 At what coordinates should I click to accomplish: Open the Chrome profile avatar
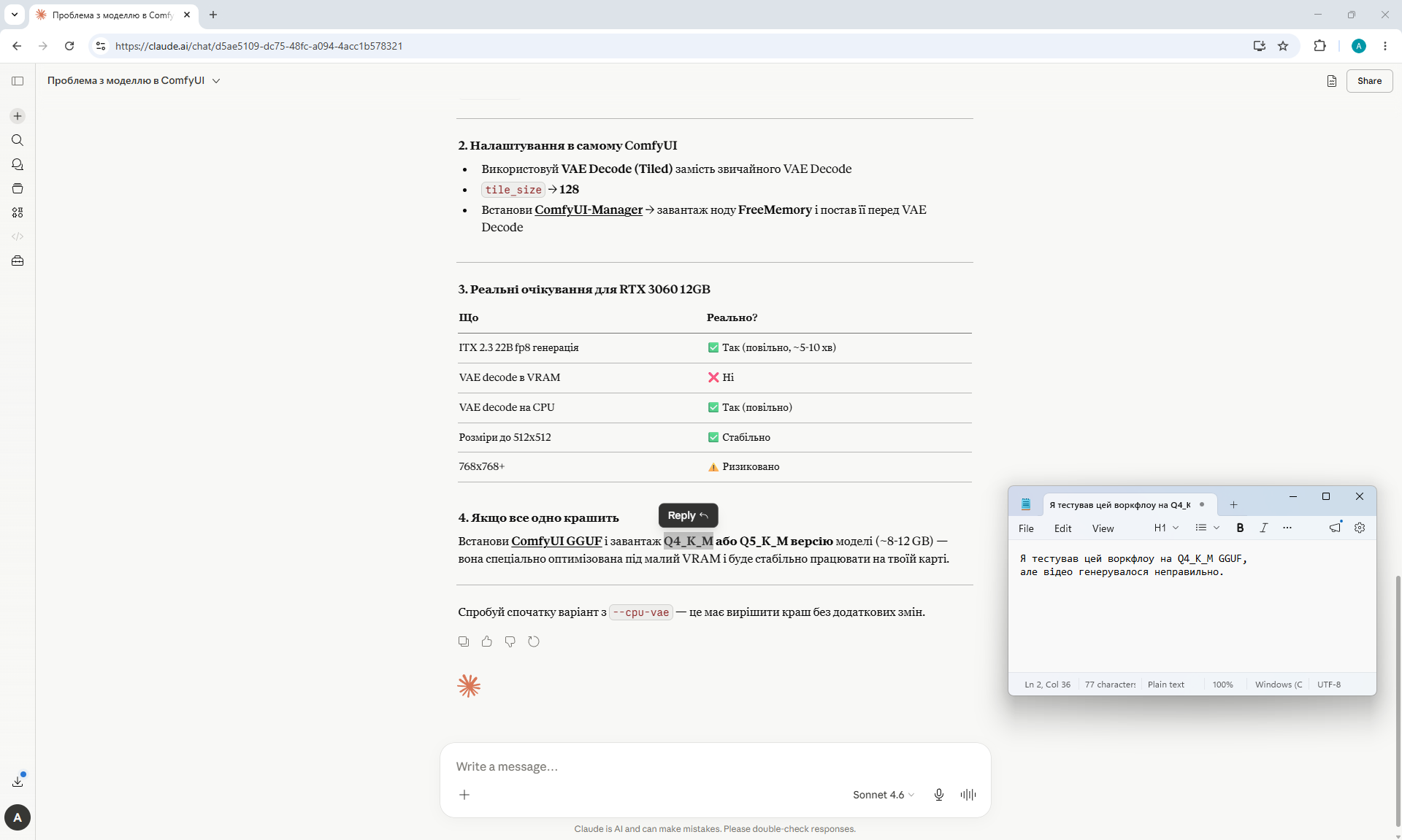[x=1359, y=46]
